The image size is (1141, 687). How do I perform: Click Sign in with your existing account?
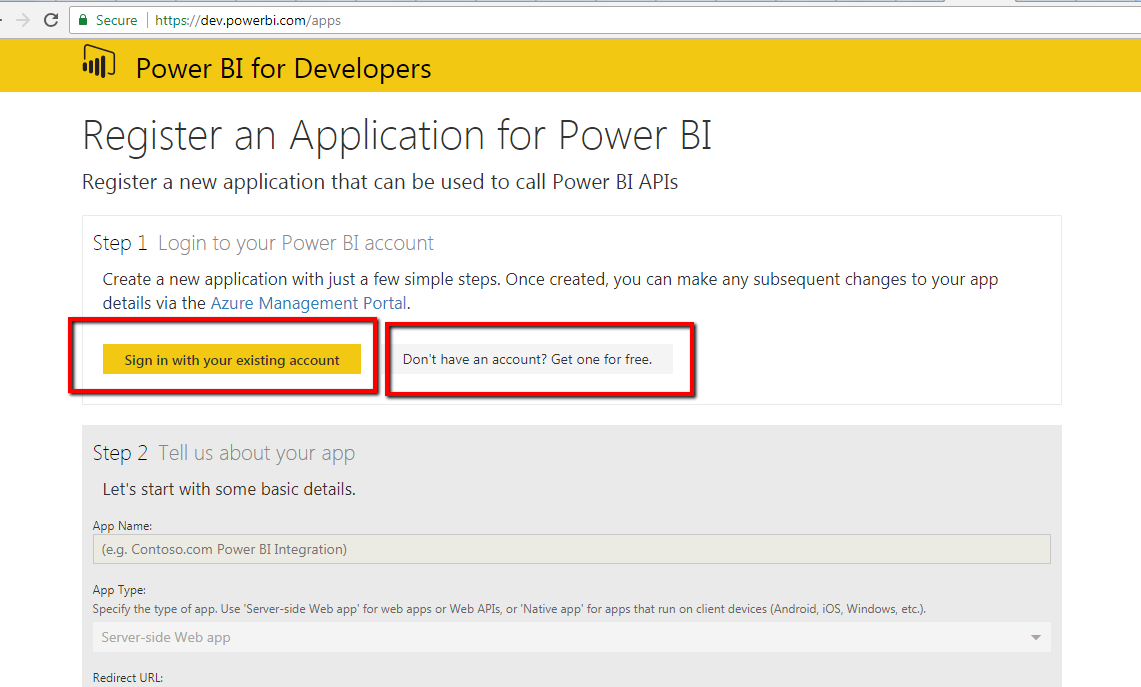(232, 359)
